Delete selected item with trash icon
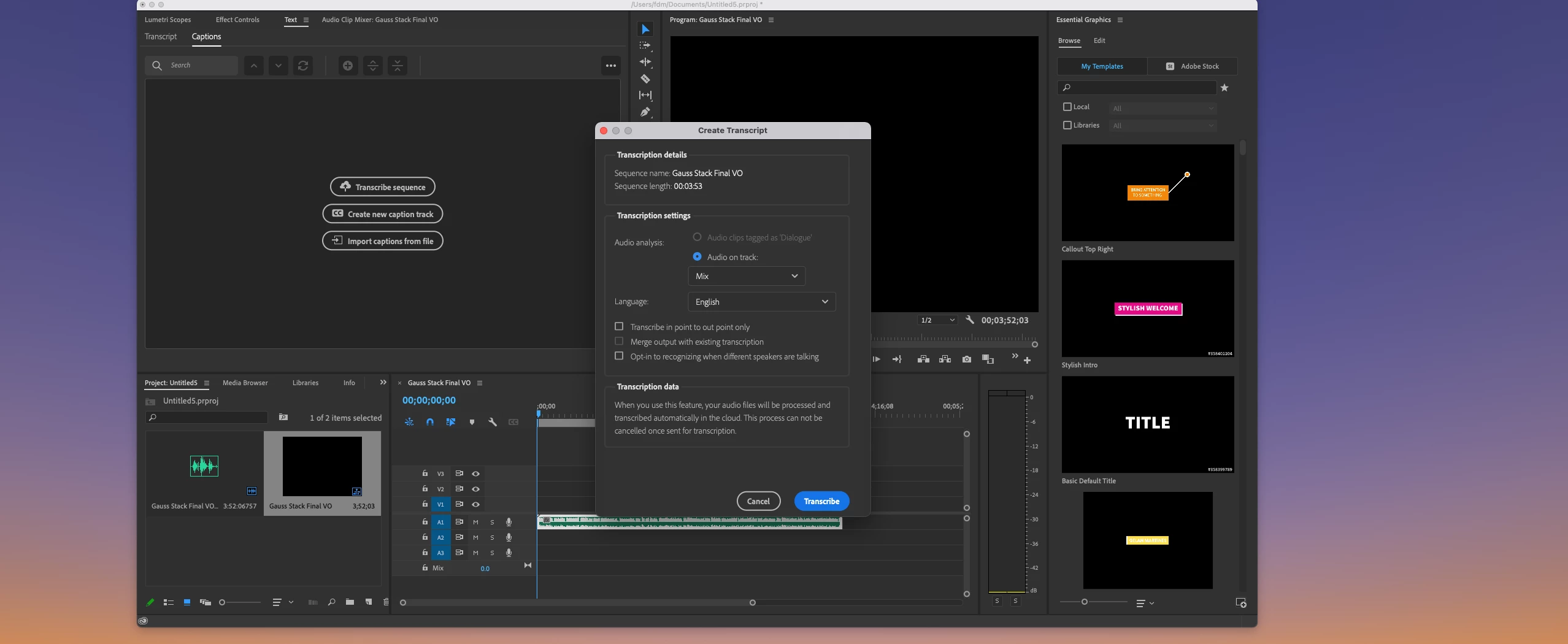The width and height of the screenshot is (1568, 644). coord(386,602)
